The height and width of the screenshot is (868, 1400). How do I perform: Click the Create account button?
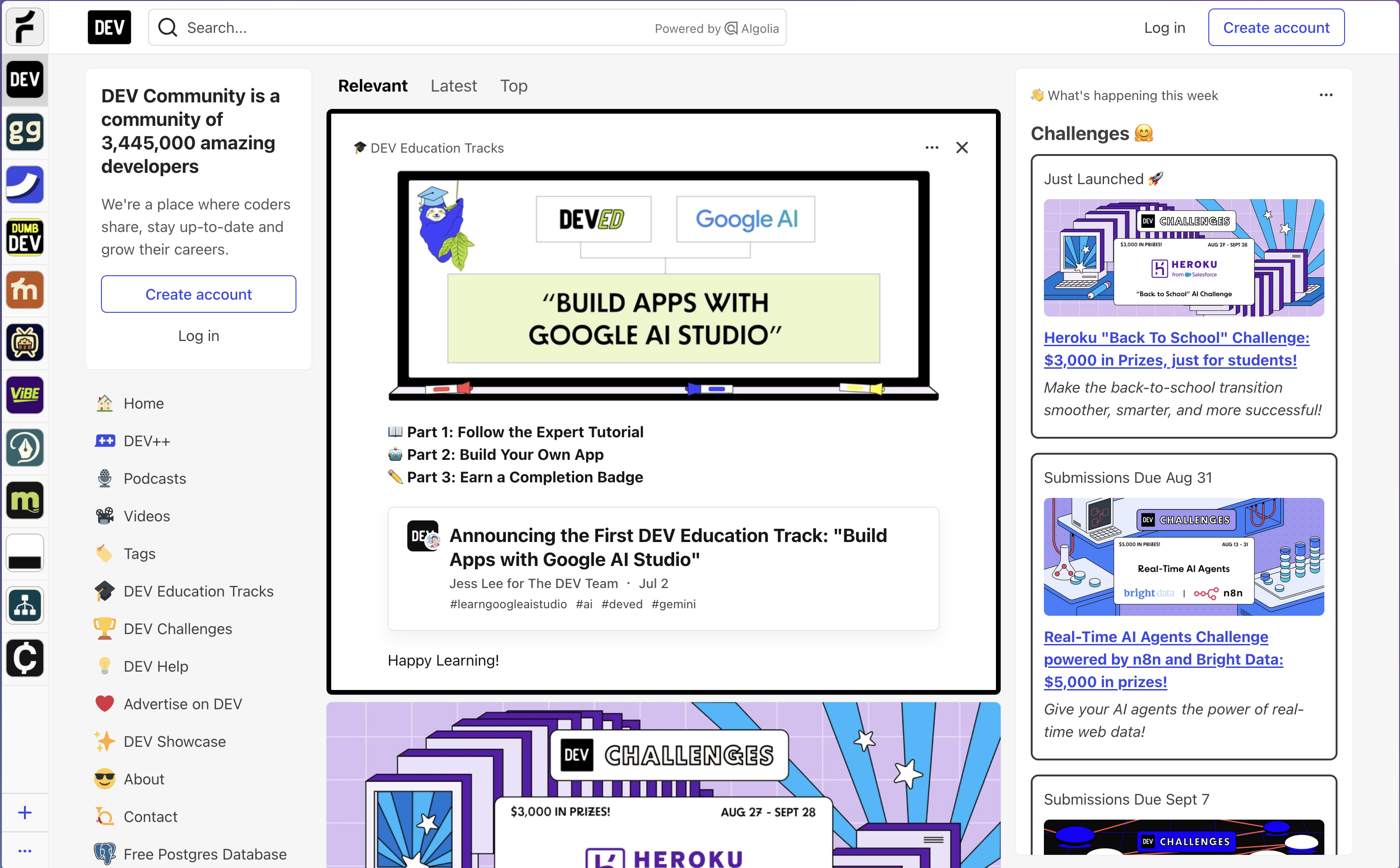[x=1276, y=27]
